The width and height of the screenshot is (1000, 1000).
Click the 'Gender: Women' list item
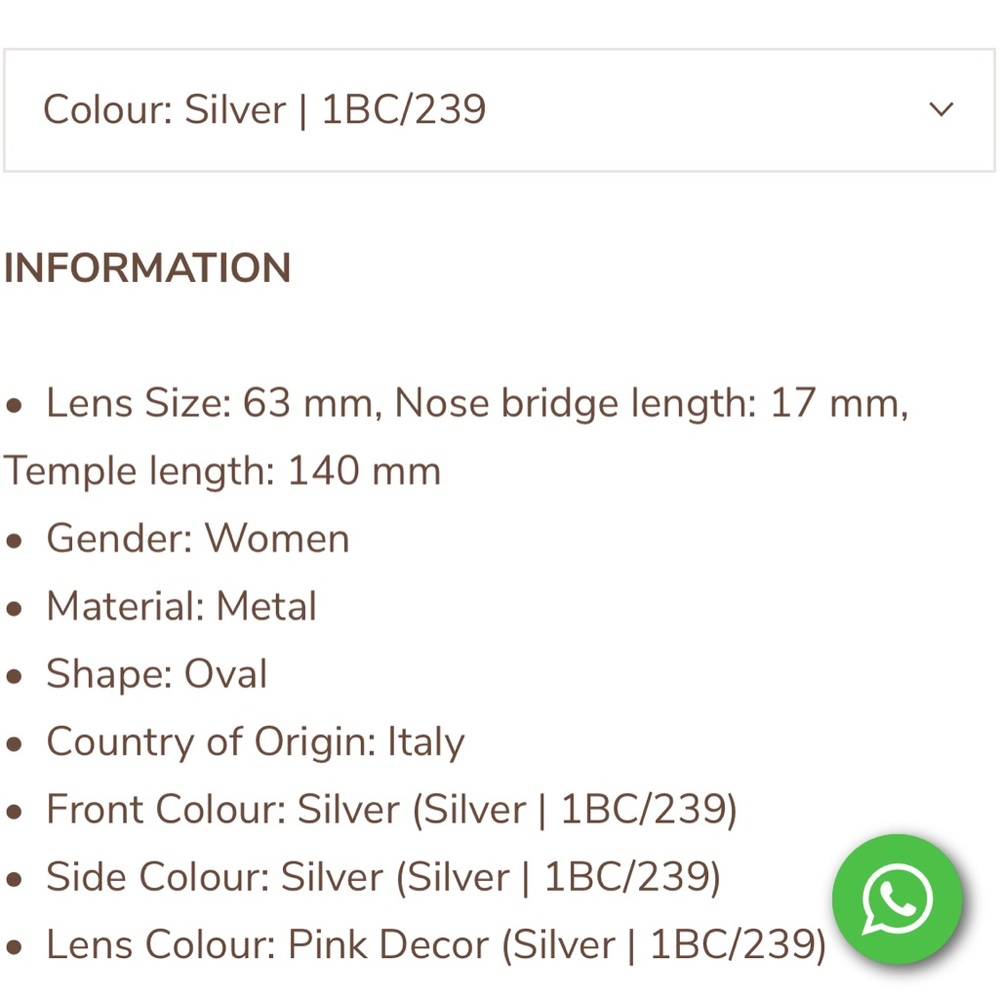click(x=198, y=539)
